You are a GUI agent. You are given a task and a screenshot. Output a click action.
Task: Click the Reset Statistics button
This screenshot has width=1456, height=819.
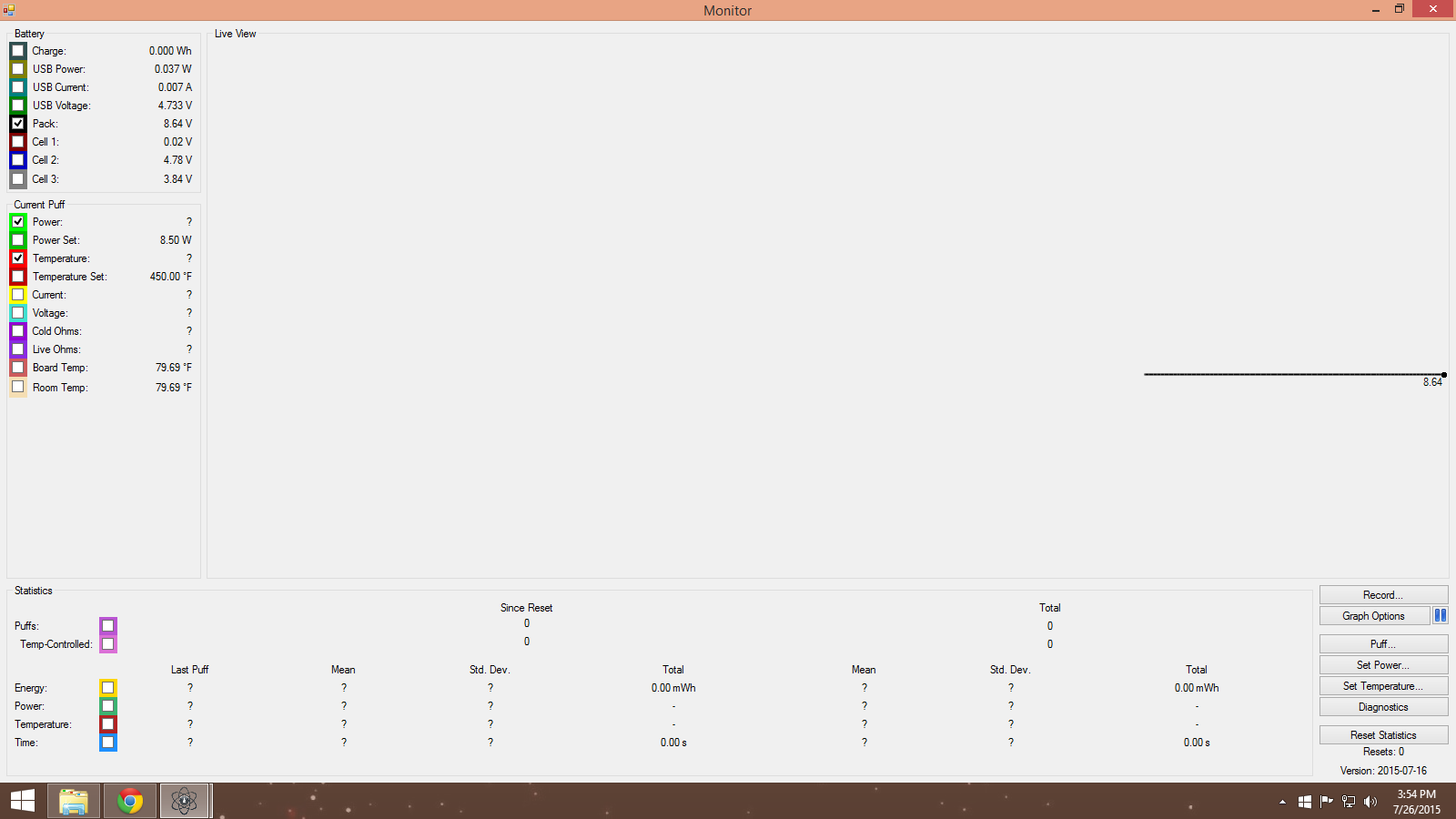1382,735
